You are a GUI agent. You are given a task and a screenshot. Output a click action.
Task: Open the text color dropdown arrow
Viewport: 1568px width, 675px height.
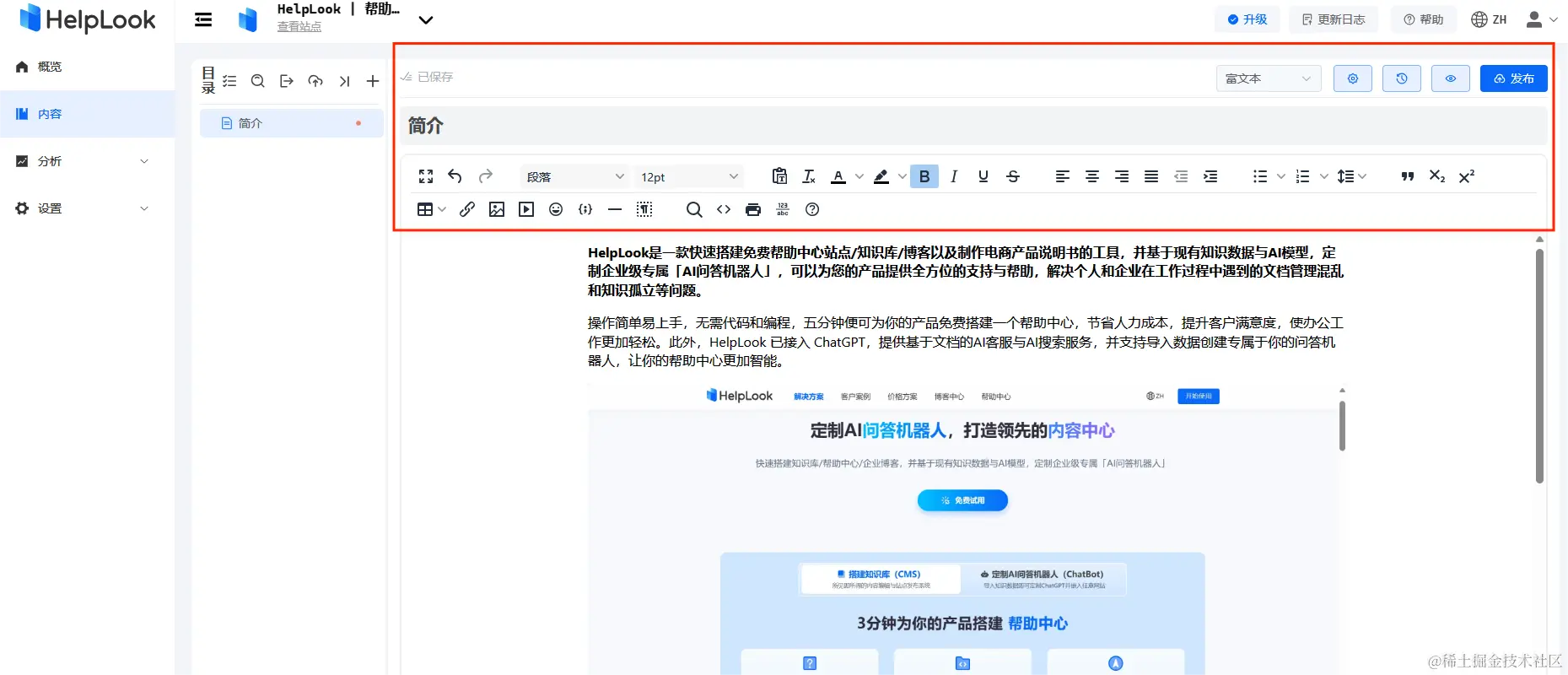pyautogui.click(x=859, y=176)
